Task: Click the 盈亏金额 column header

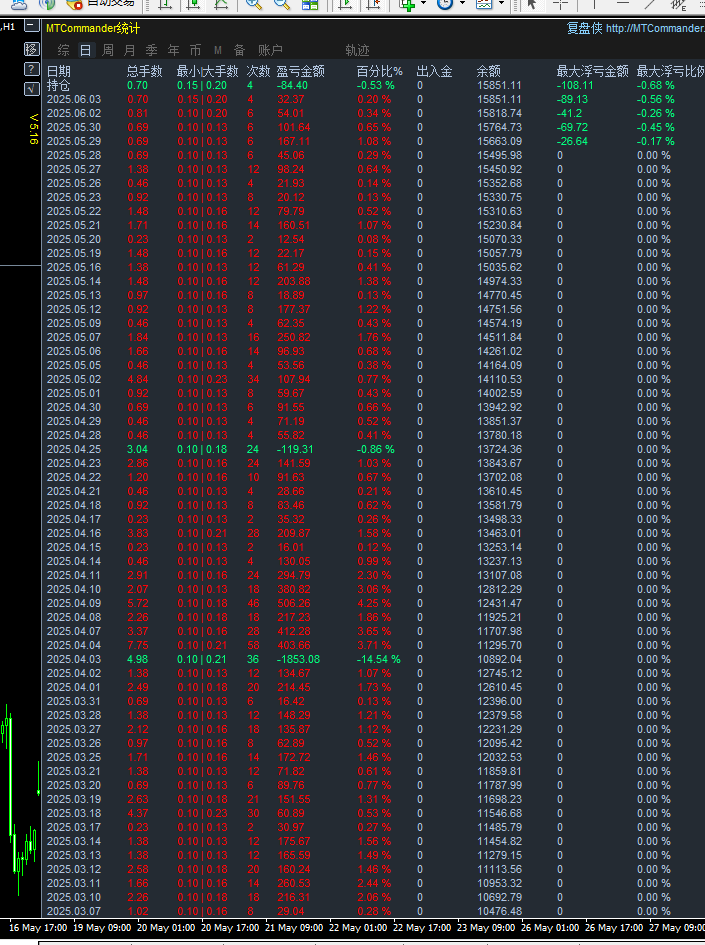Action: click(x=301, y=71)
